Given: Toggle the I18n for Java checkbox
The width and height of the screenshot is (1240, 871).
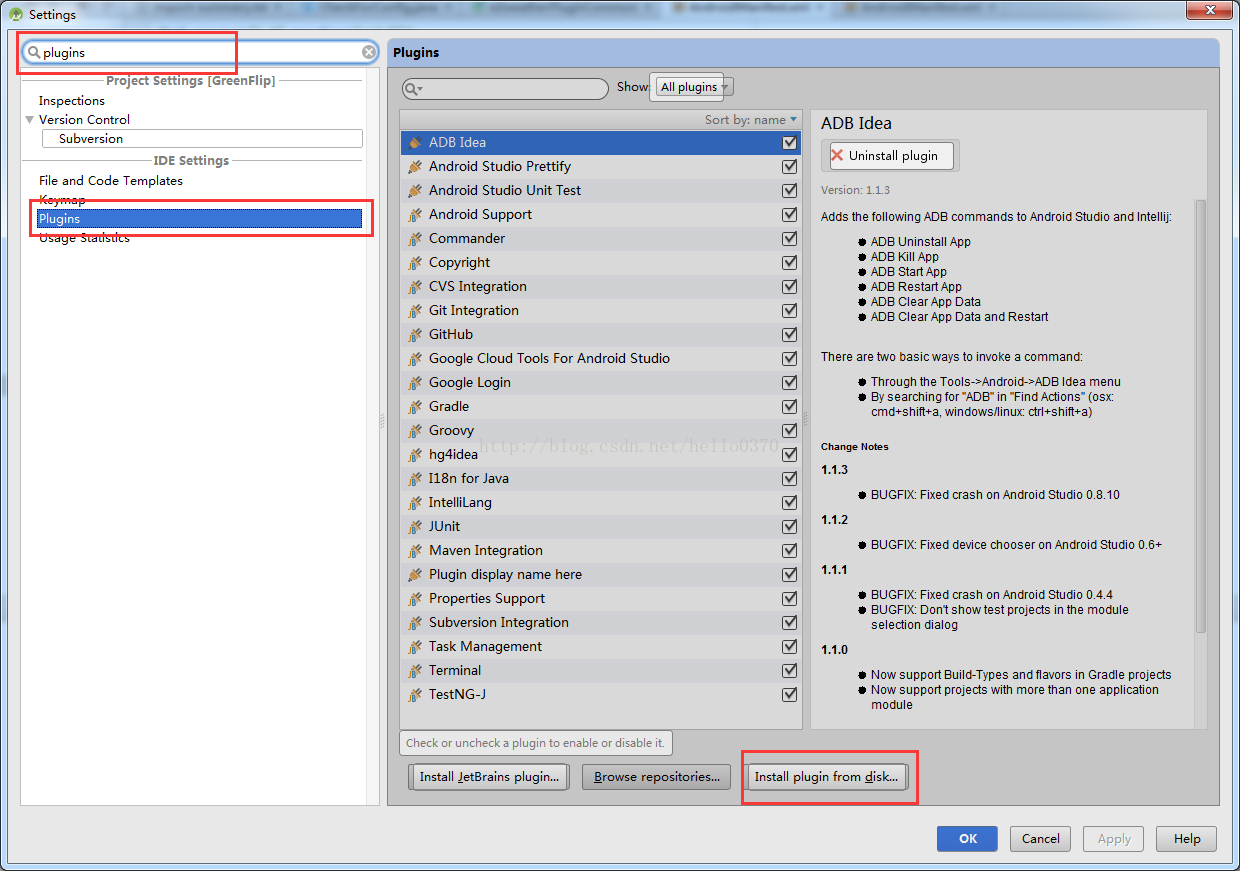Looking at the screenshot, I should pyautogui.click(x=790, y=478).
